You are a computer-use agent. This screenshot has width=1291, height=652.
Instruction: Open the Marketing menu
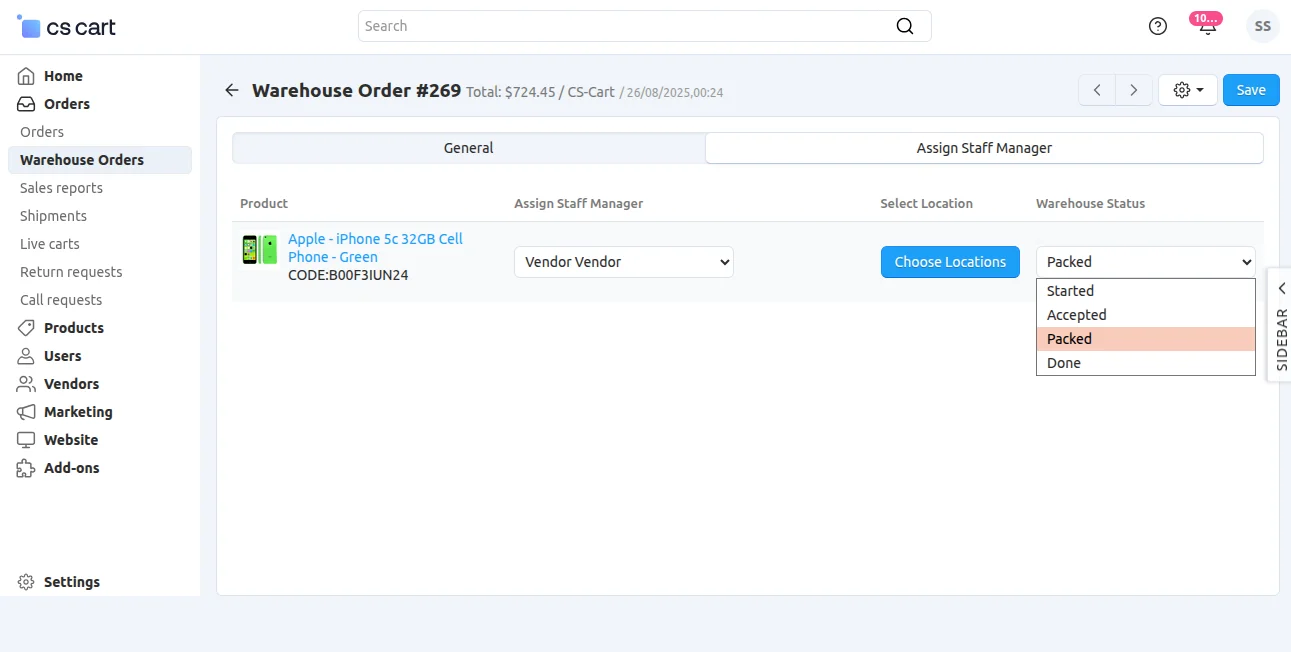point(78,412)
